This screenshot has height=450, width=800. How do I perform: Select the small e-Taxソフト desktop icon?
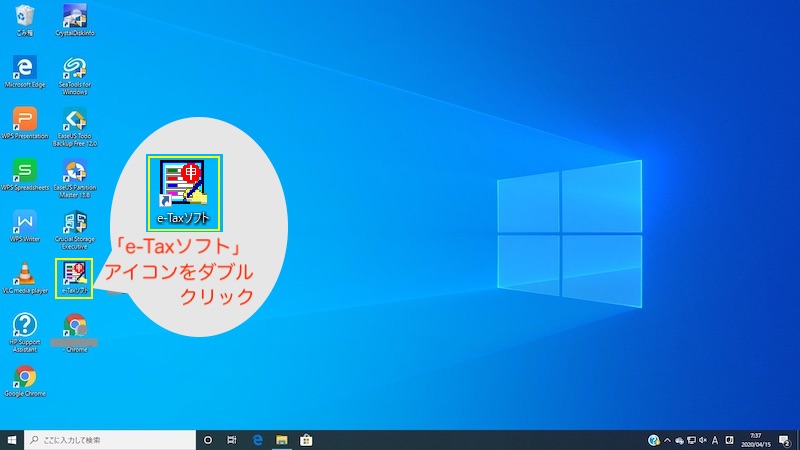click(x=74, y=278)
